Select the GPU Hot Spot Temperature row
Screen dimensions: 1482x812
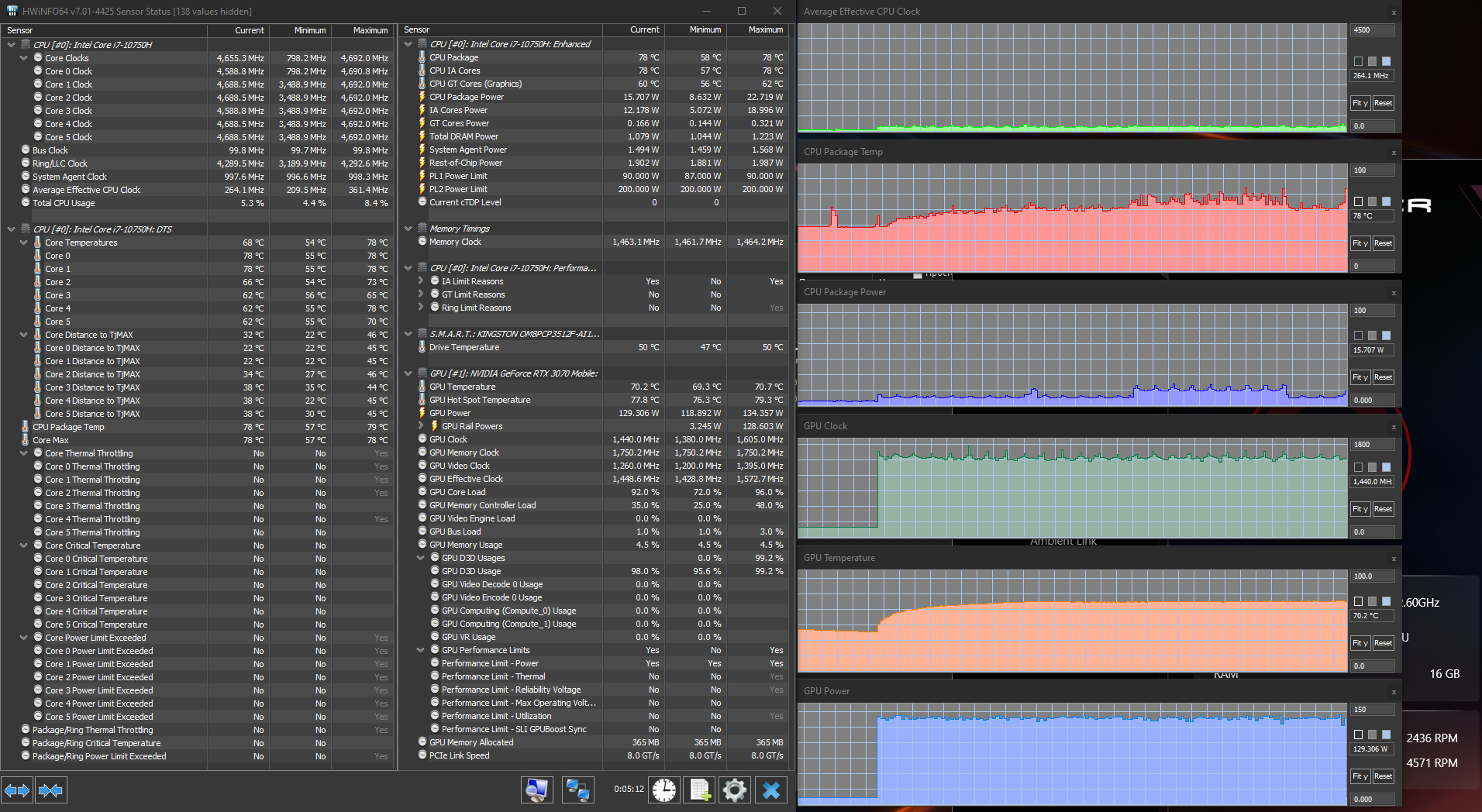595,400
